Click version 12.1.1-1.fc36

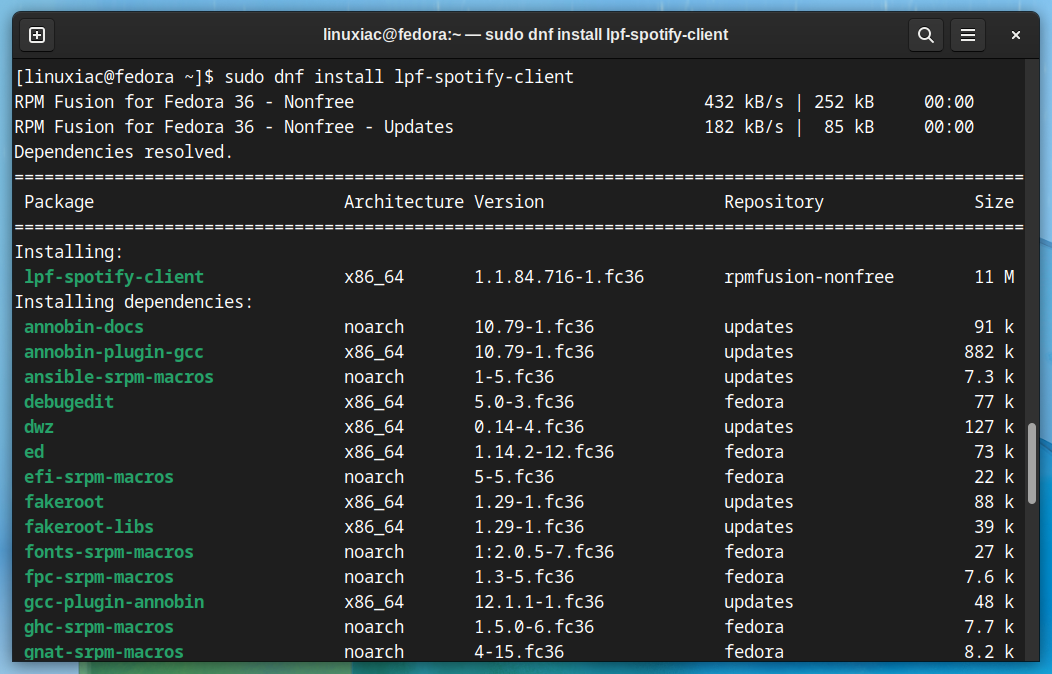click(x=539, y=602)
